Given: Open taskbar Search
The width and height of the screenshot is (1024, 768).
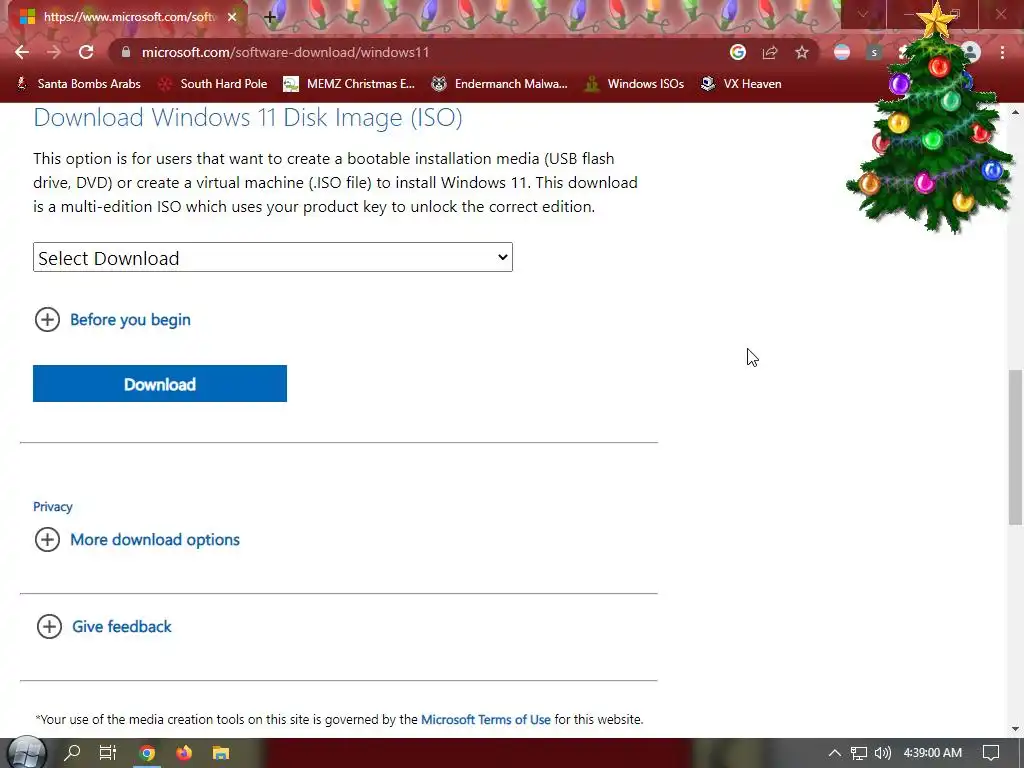Looking at the screenshot, I should point(72,753).
